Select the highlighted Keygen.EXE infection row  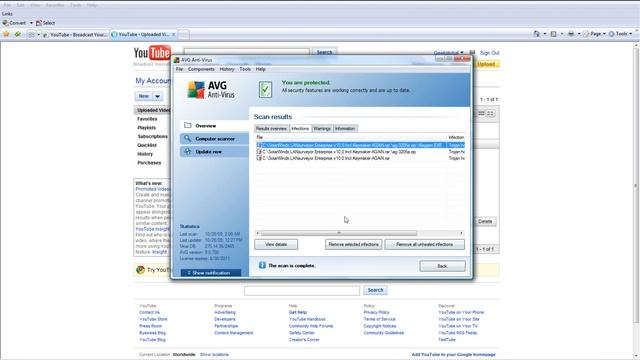(360, 145)
